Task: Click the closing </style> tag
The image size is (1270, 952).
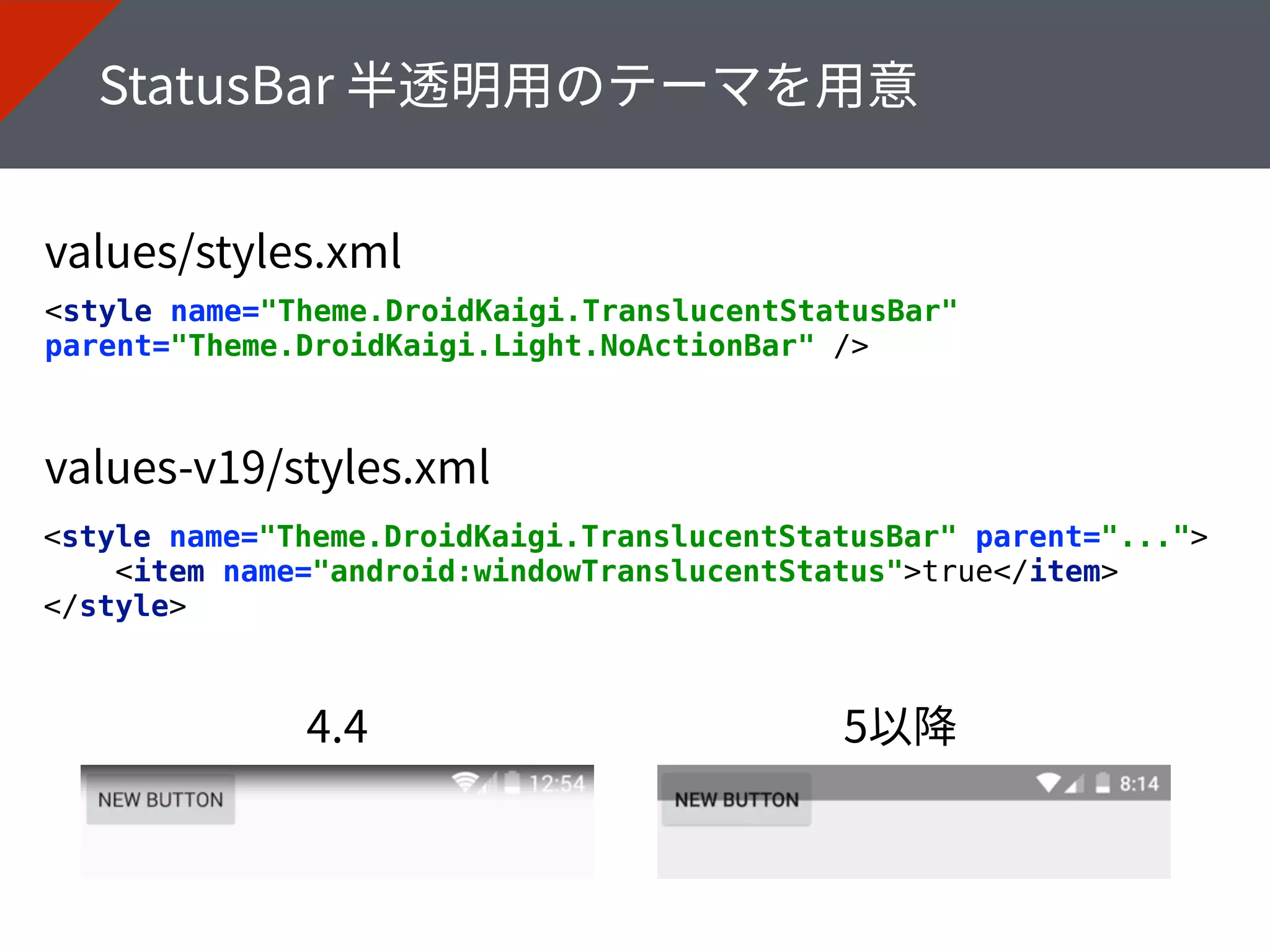Action: (115, 606)
